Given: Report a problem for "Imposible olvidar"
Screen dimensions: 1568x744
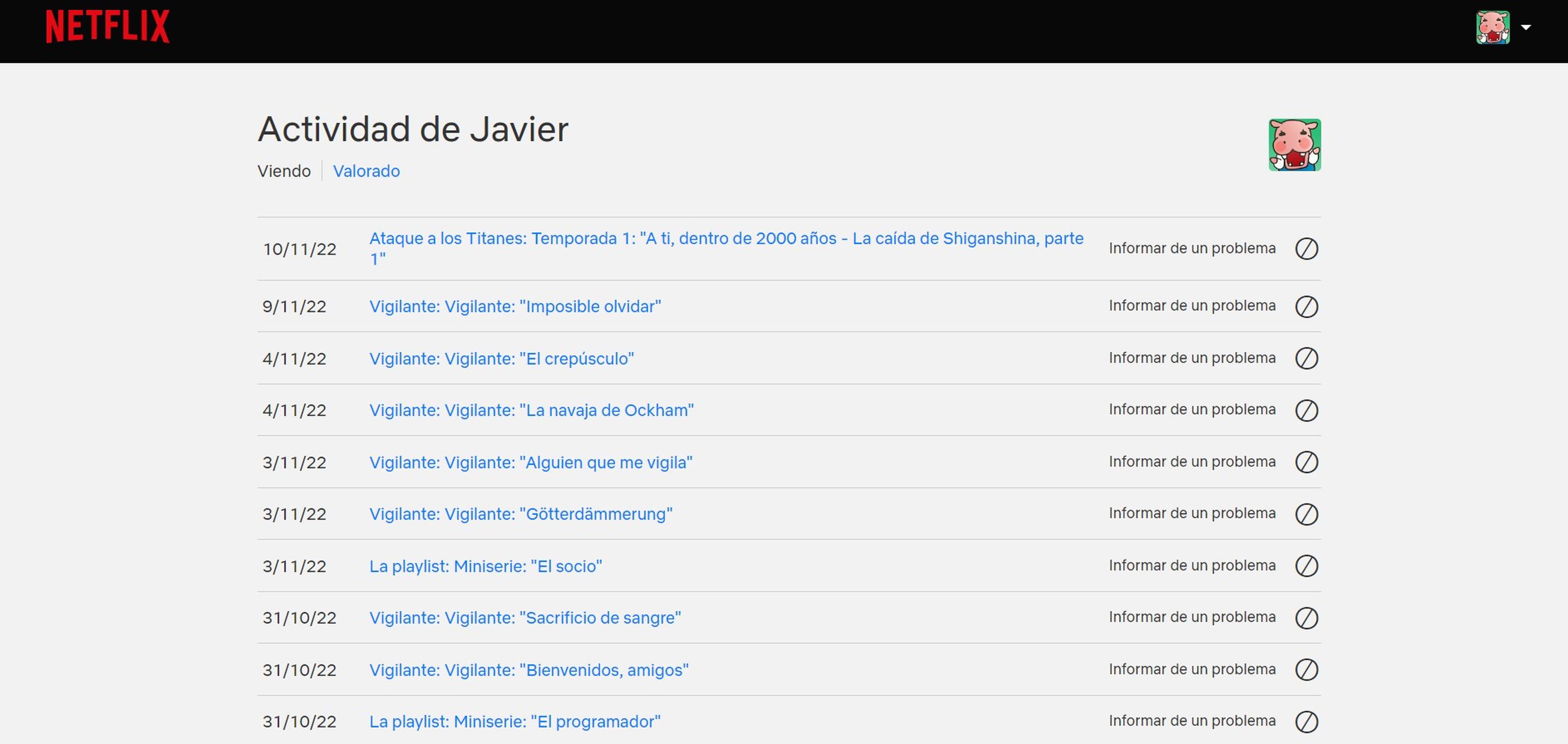Looking at the screenshot, I should point(1192,305).
